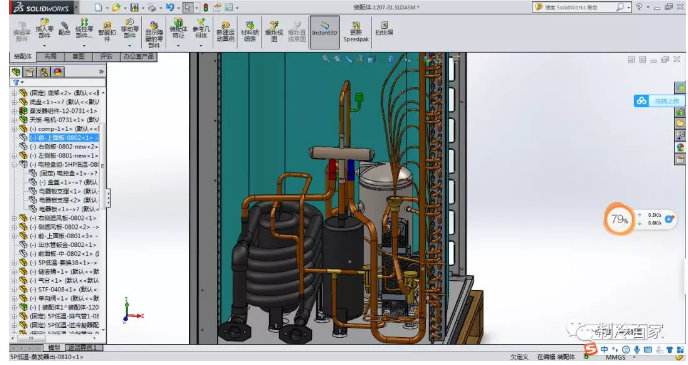Open the FeatureManager design tree tab icon

[16, 72]
